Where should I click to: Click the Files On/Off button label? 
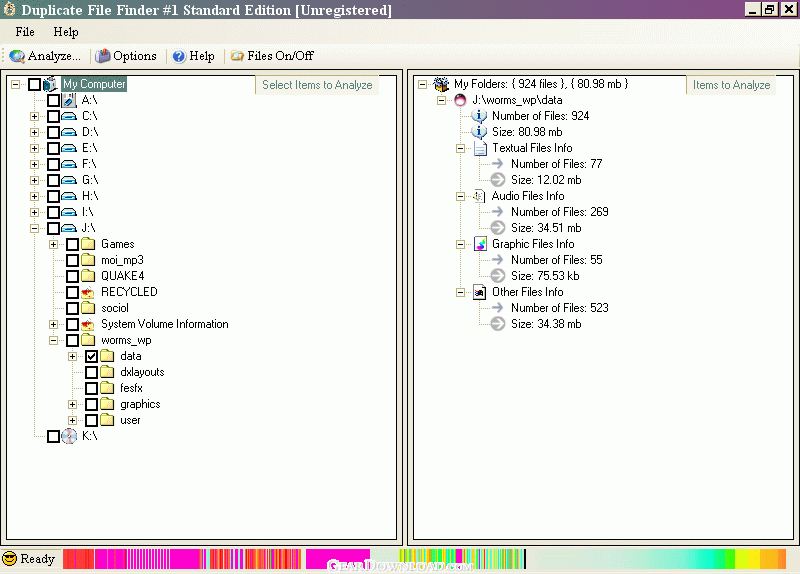(281, 56)
